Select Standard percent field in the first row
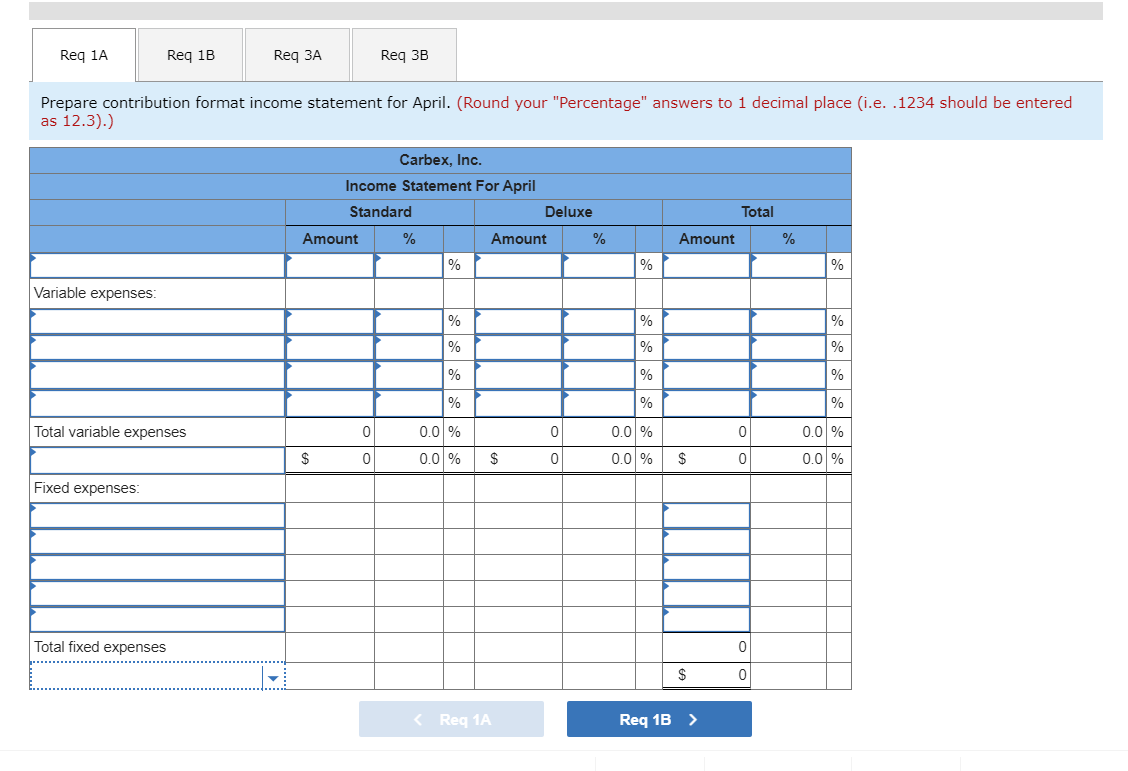1128x771 pixels. pyautogui.click(x=409, y=265)
